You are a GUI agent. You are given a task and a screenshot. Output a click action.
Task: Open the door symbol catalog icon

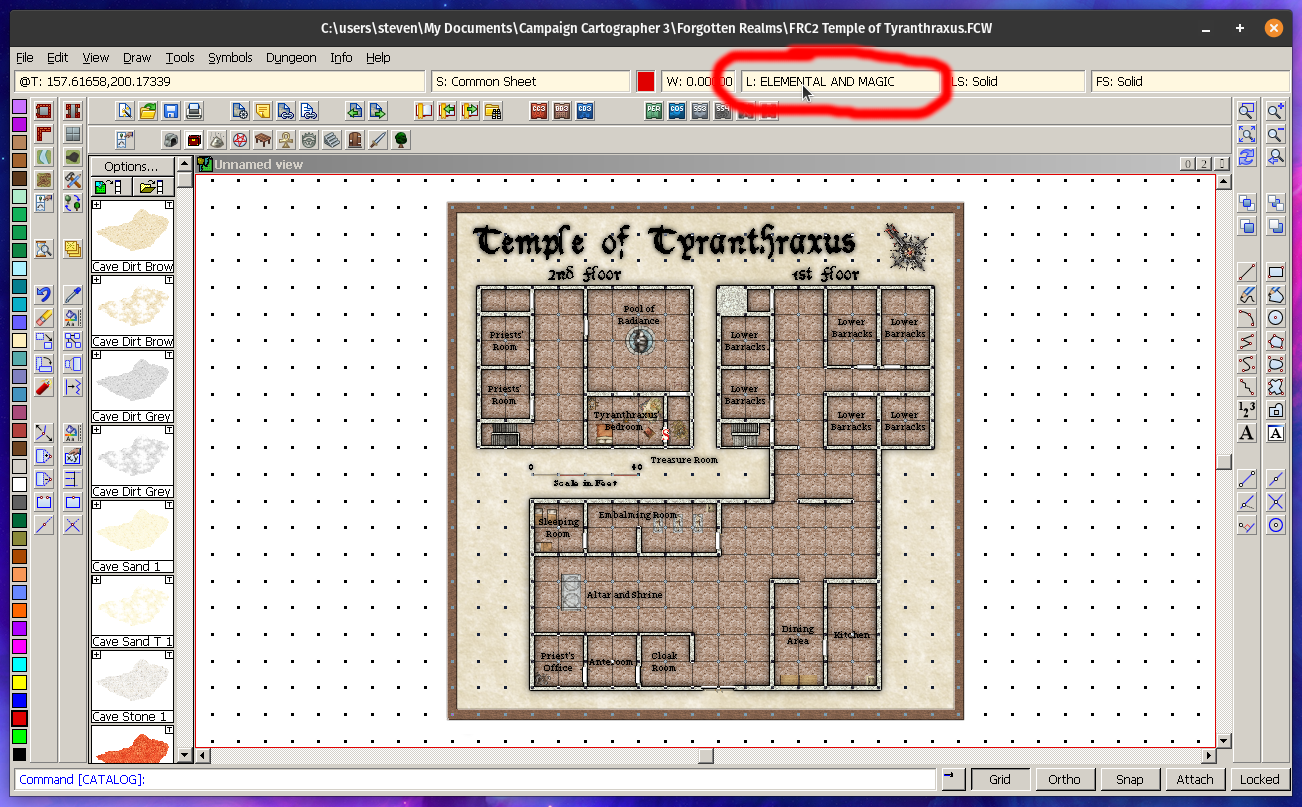click(x=355, y=140)
